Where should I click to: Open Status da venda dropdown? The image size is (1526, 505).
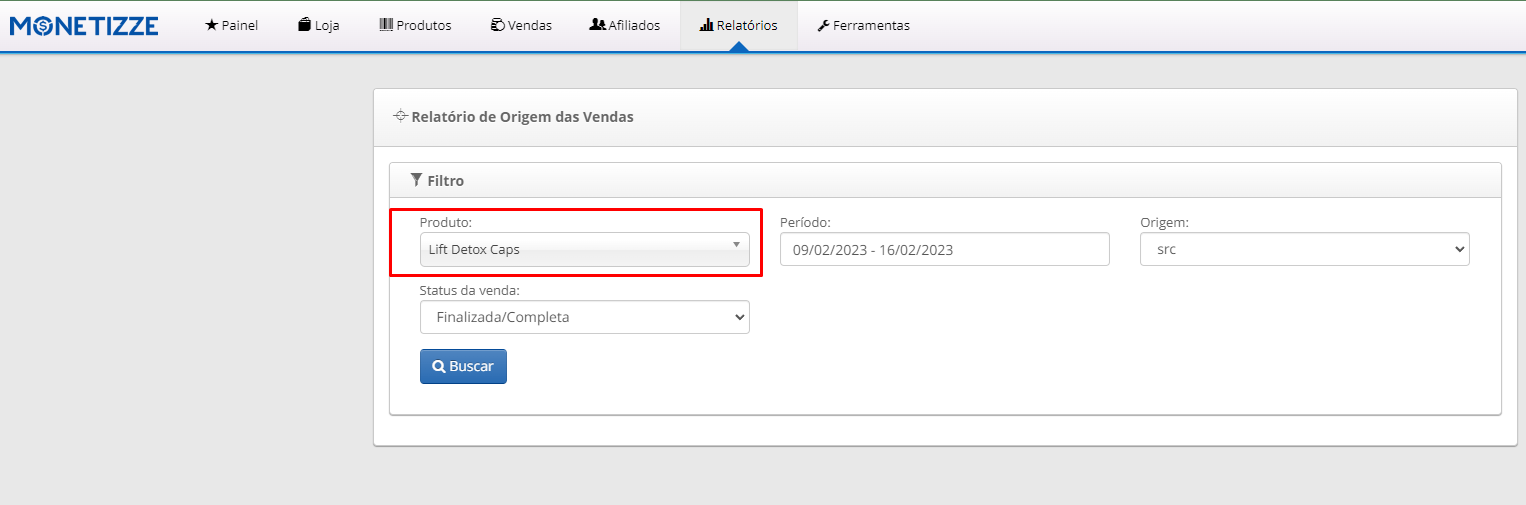point(585,317)
